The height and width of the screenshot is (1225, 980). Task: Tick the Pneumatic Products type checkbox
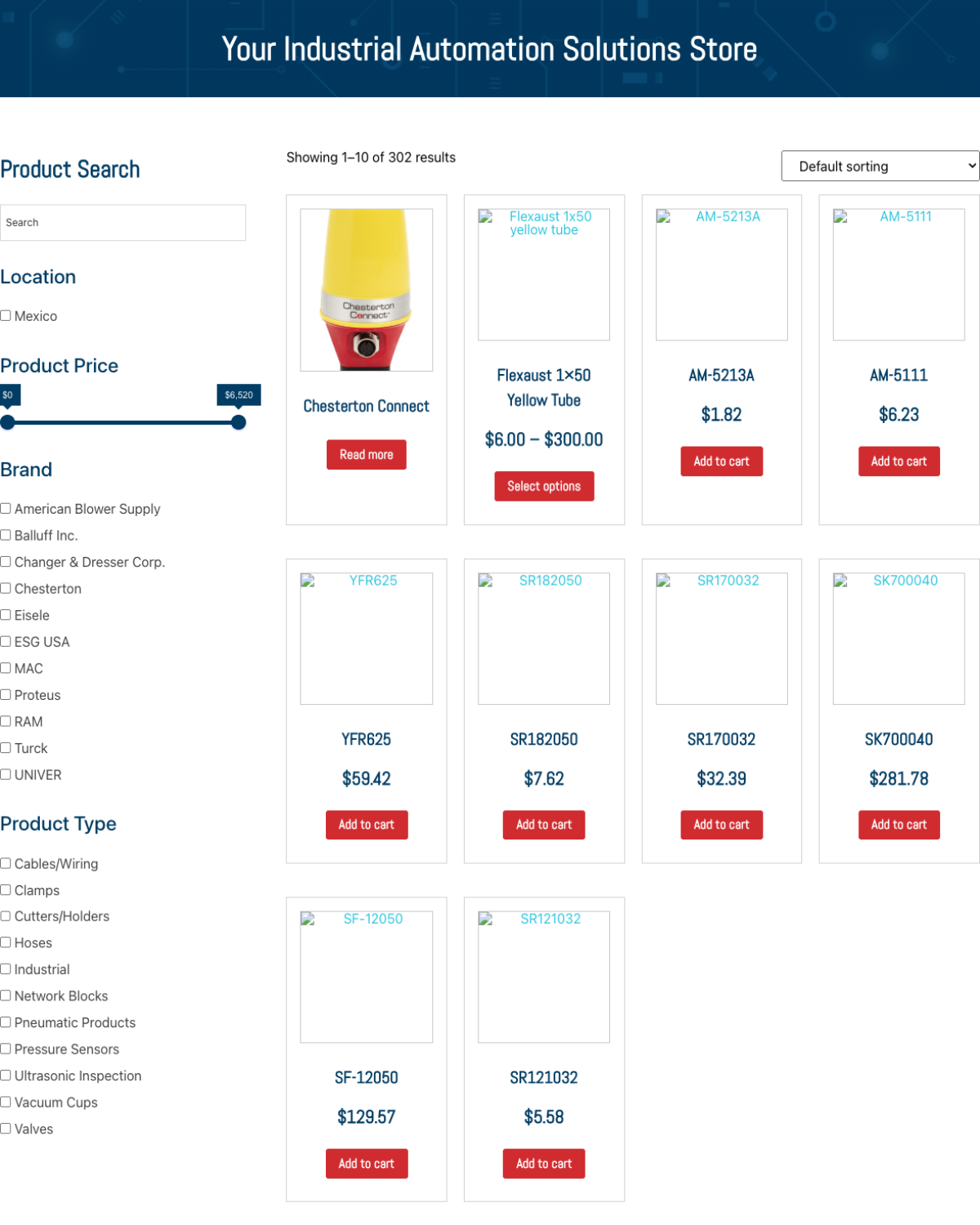[6, 1022]
